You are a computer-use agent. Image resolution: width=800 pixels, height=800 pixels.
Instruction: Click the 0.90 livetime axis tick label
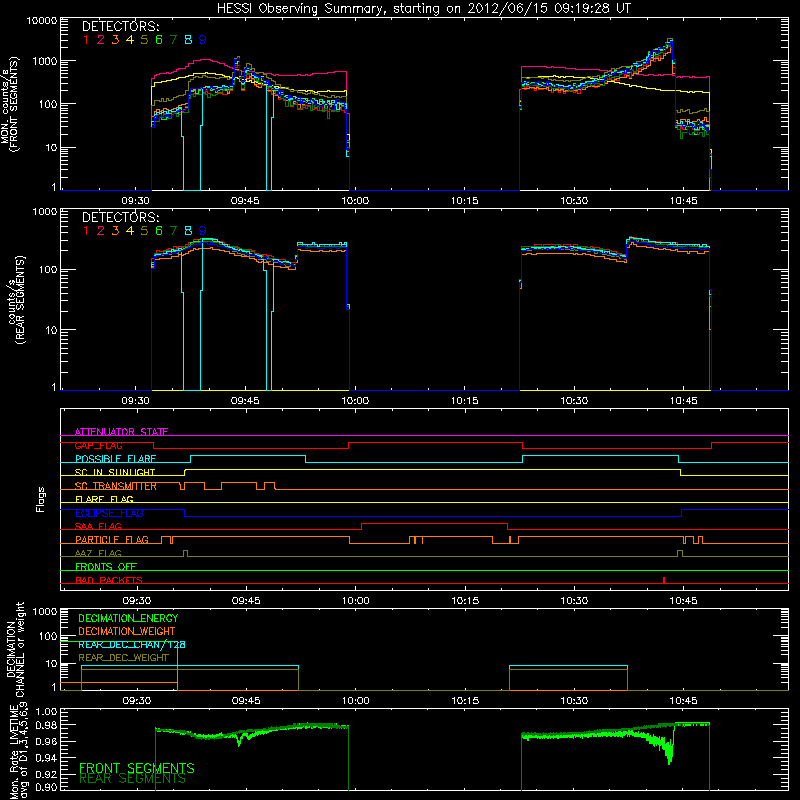click(46, 787)
